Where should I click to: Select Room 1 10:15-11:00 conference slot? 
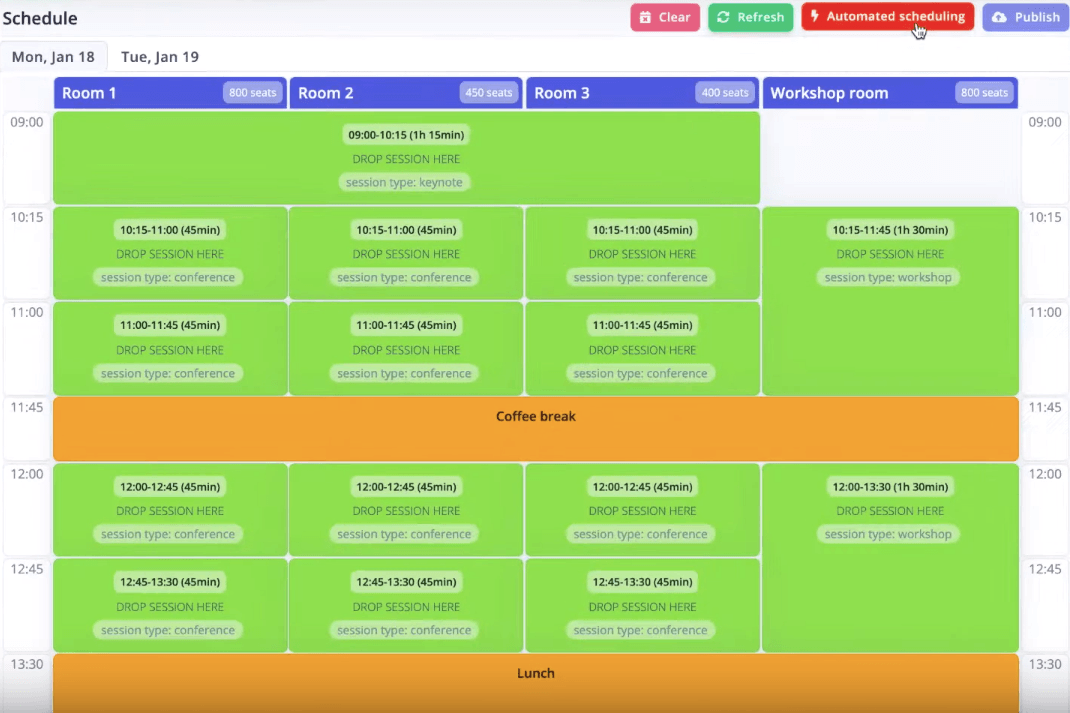(x=170, y=253)
